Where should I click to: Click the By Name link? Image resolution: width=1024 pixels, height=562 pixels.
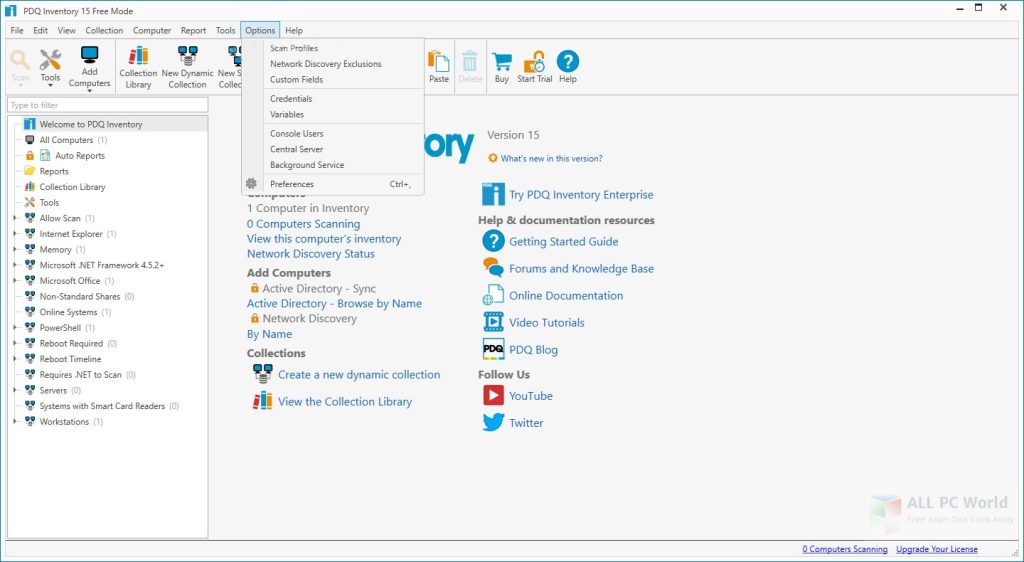click(269, 334)
